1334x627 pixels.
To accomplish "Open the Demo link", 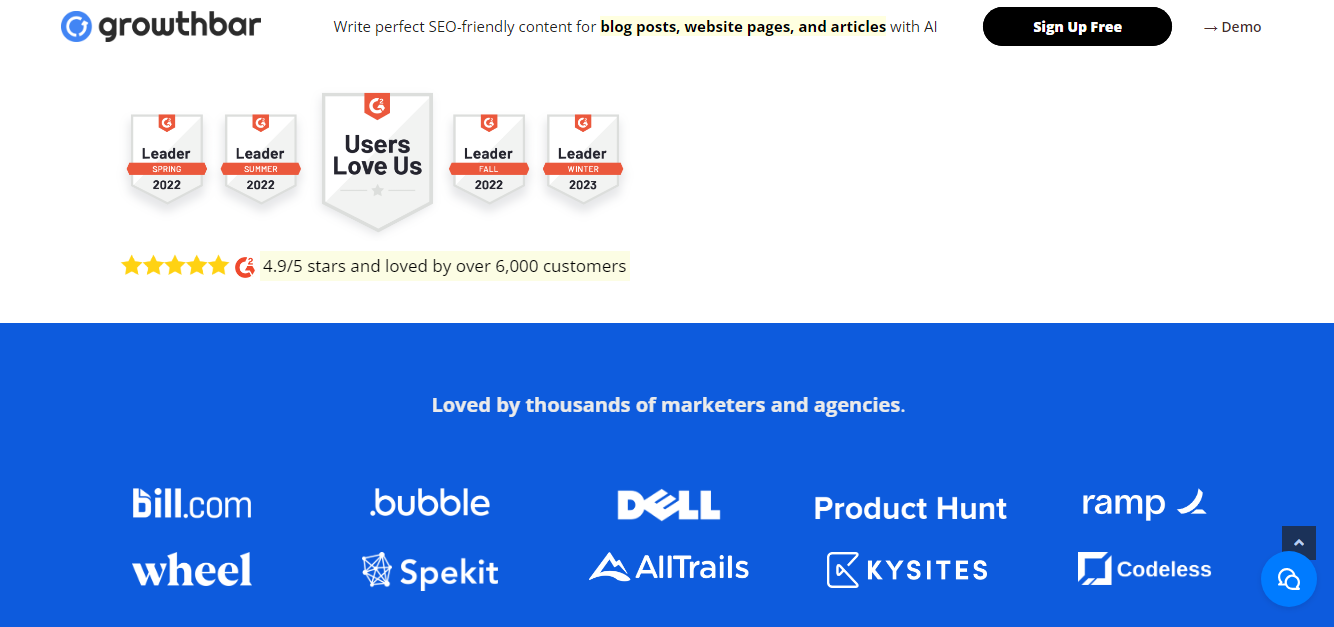I will coord(1232,27).
